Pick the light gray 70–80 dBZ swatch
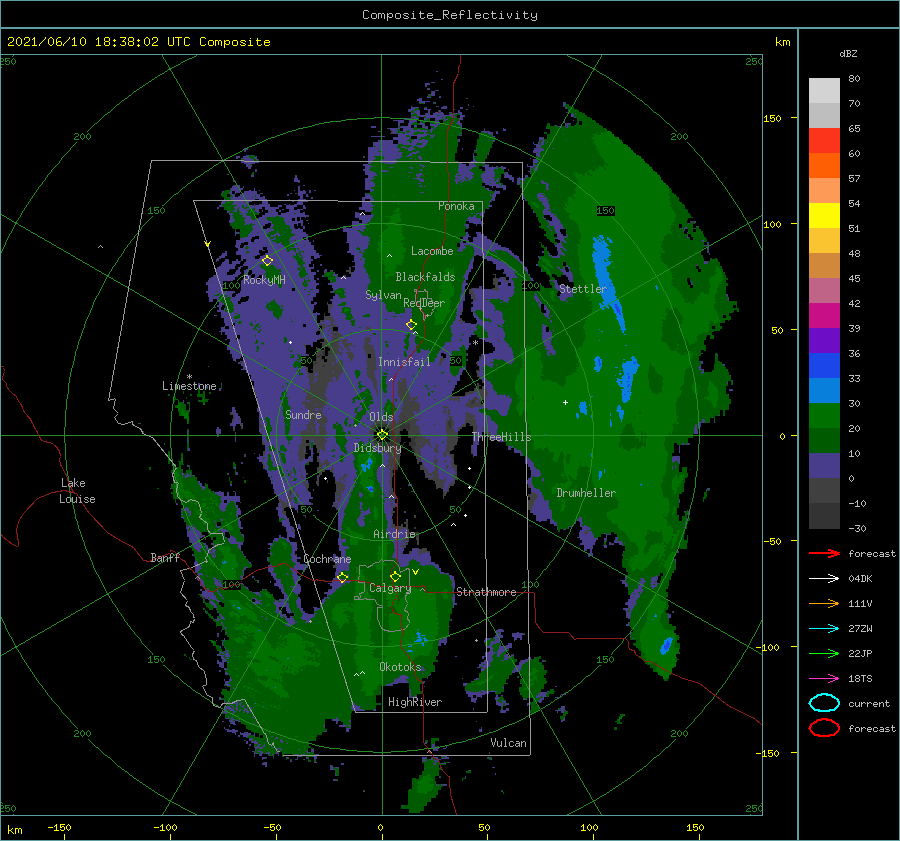This screenshot has width=900, height=841. (x=824, y=91)
